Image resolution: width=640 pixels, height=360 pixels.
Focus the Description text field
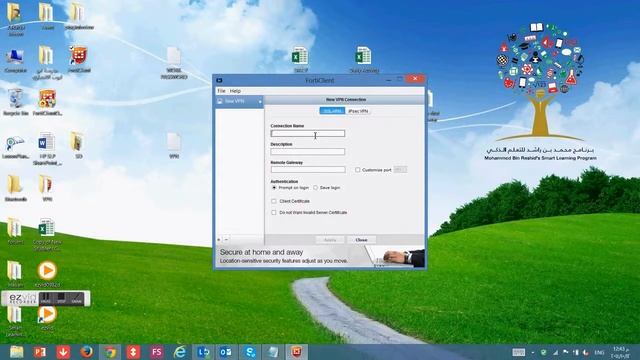[x=308, y=151]
